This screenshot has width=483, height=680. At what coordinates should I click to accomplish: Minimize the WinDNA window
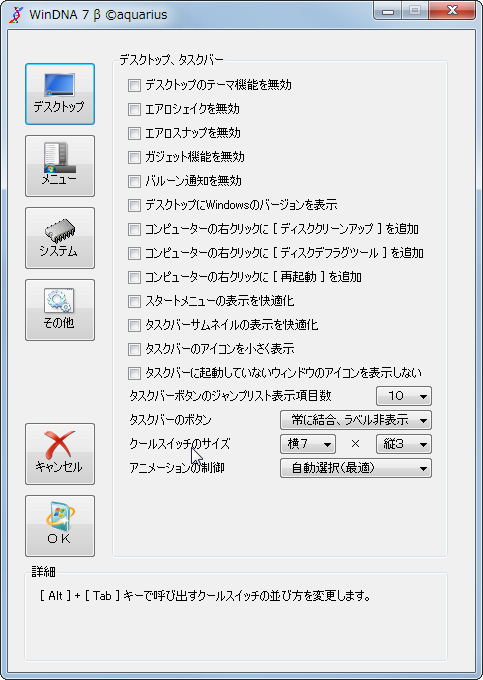[x=388, y=11]
